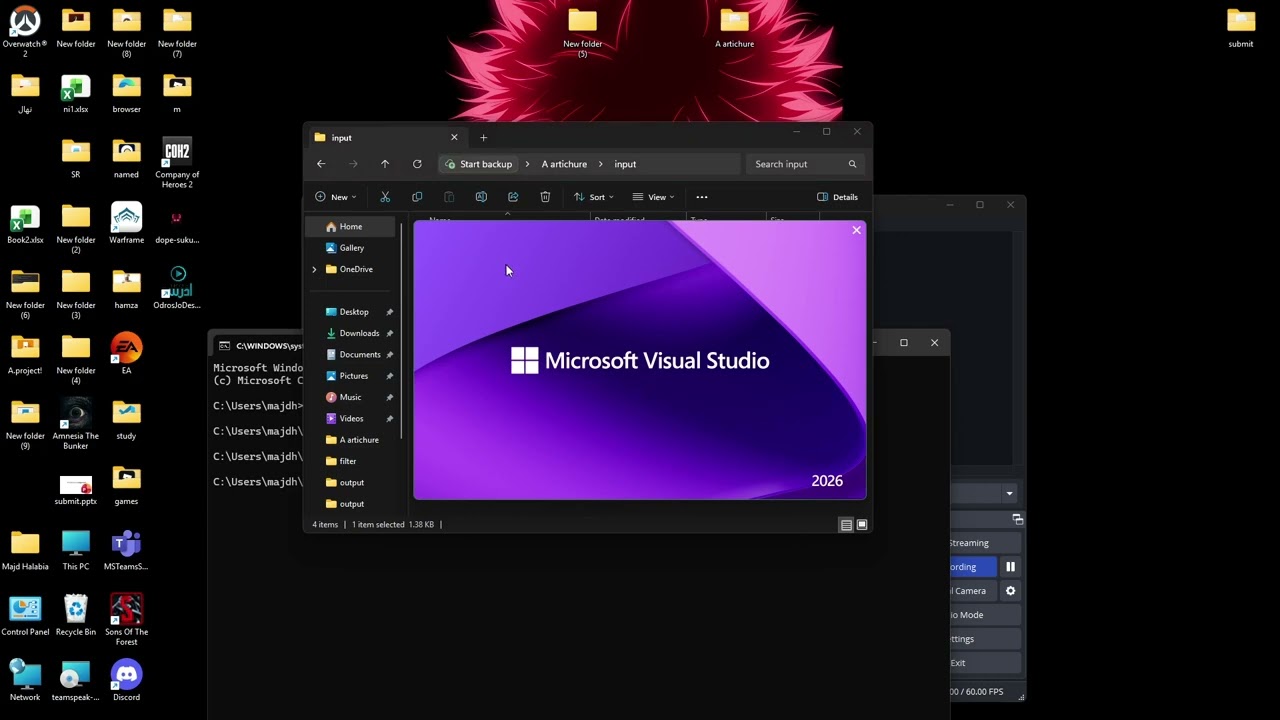
Task: Click the OBS pause recording button
Action: [x=1010, y=567]
